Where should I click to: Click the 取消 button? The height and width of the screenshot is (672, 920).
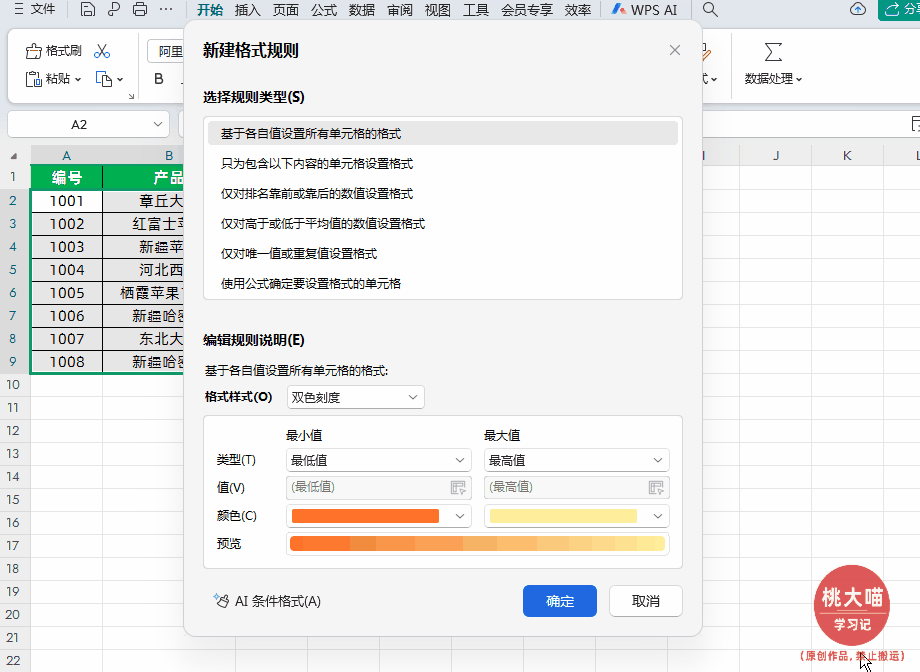[645, 601]
